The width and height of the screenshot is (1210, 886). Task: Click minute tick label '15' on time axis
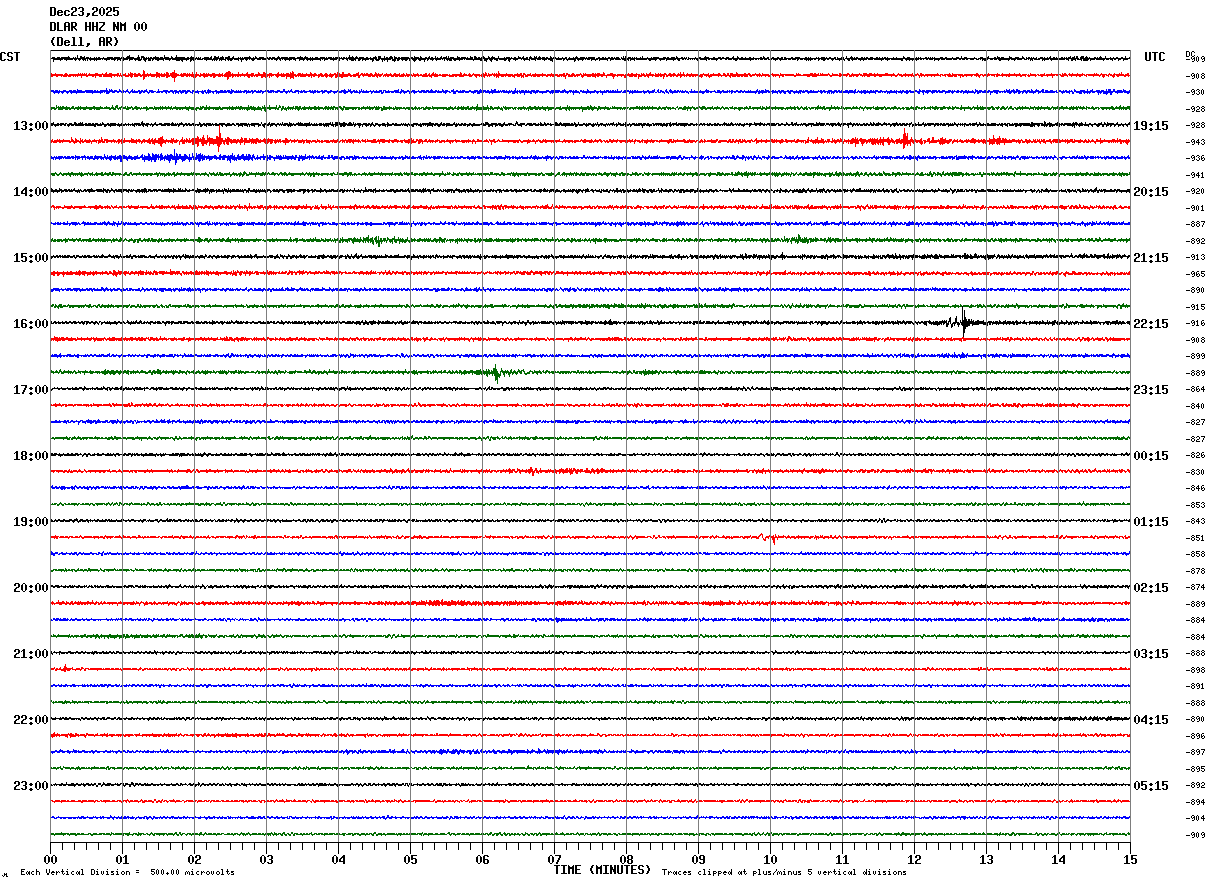click(1130, 859)
